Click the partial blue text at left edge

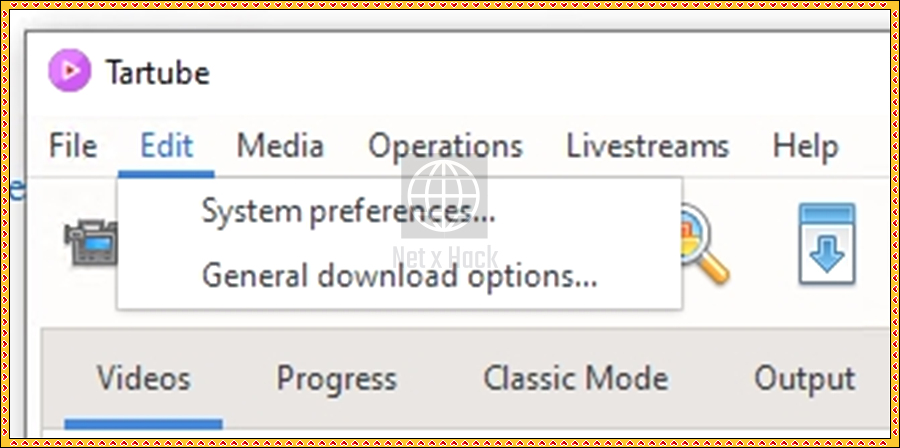point(17,190)
